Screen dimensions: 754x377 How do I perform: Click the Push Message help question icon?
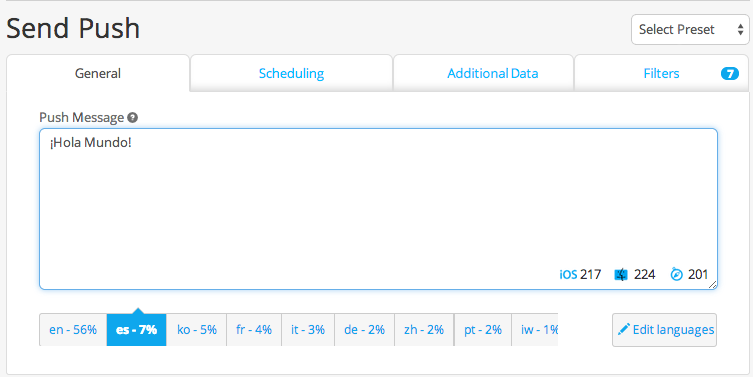coord(133,118)
